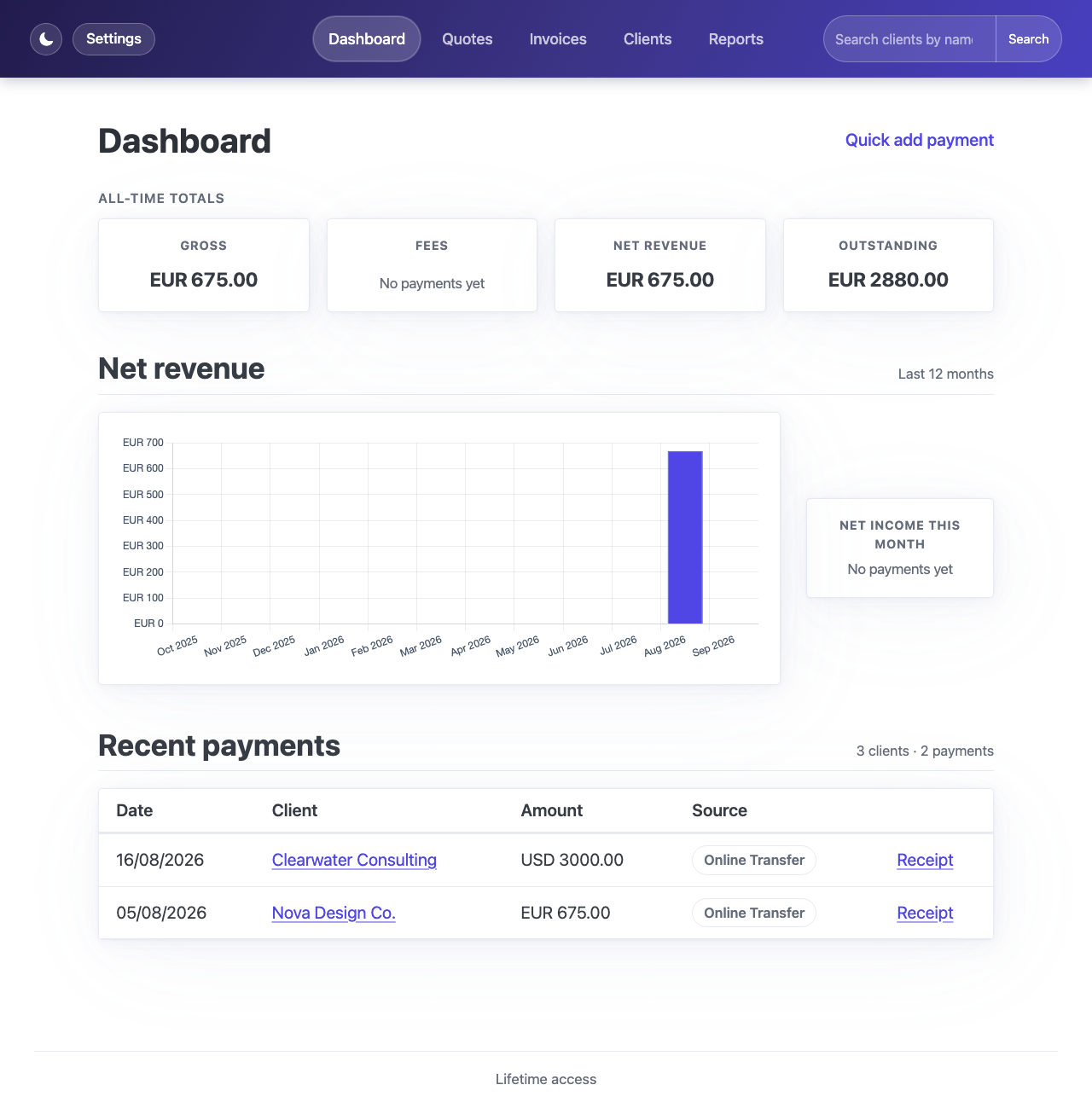The width and height of the screenshot is (1092, 1108).
Task: Click the '3 clients · 2 payments' summary
Action: (x=925, y=751)
